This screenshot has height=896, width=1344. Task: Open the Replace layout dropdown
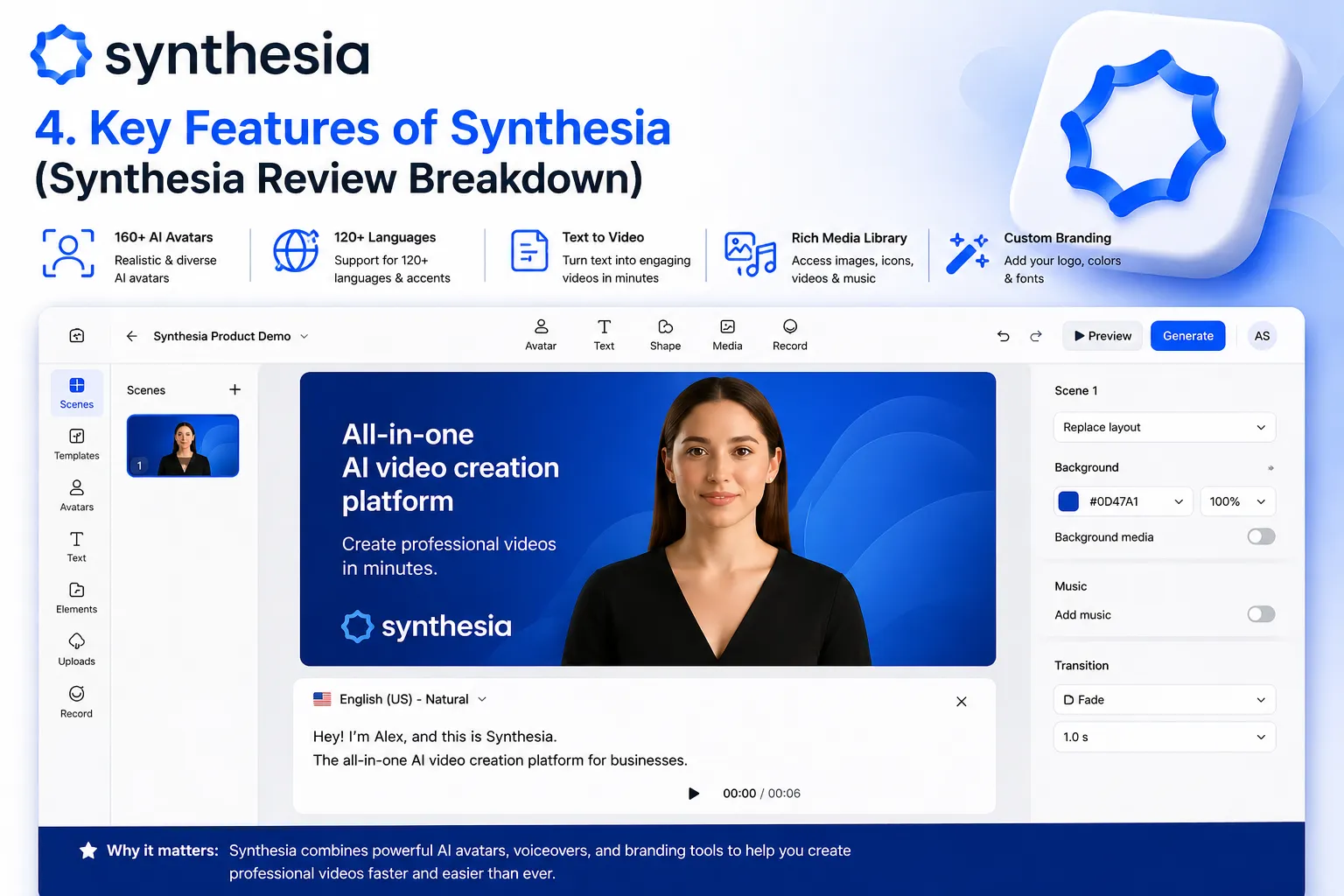tap(1165, 427)
